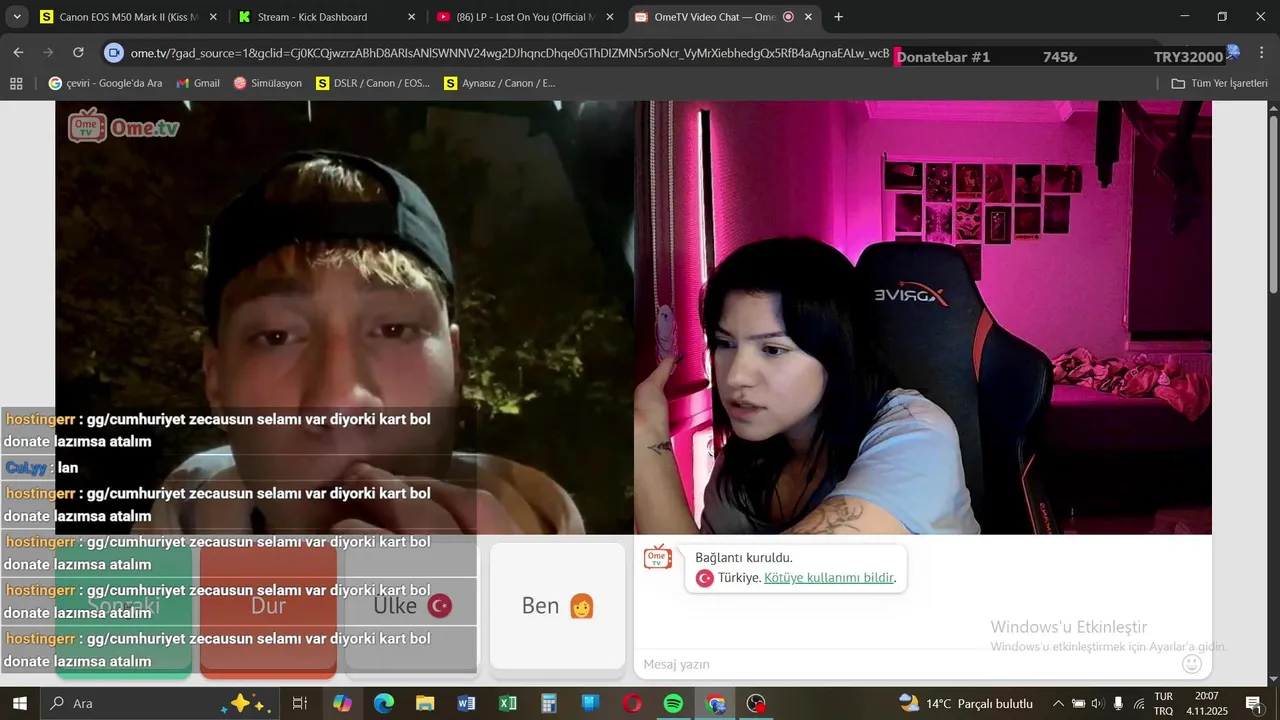Open the OBS recording app in the taskbar

pos(756,703)
